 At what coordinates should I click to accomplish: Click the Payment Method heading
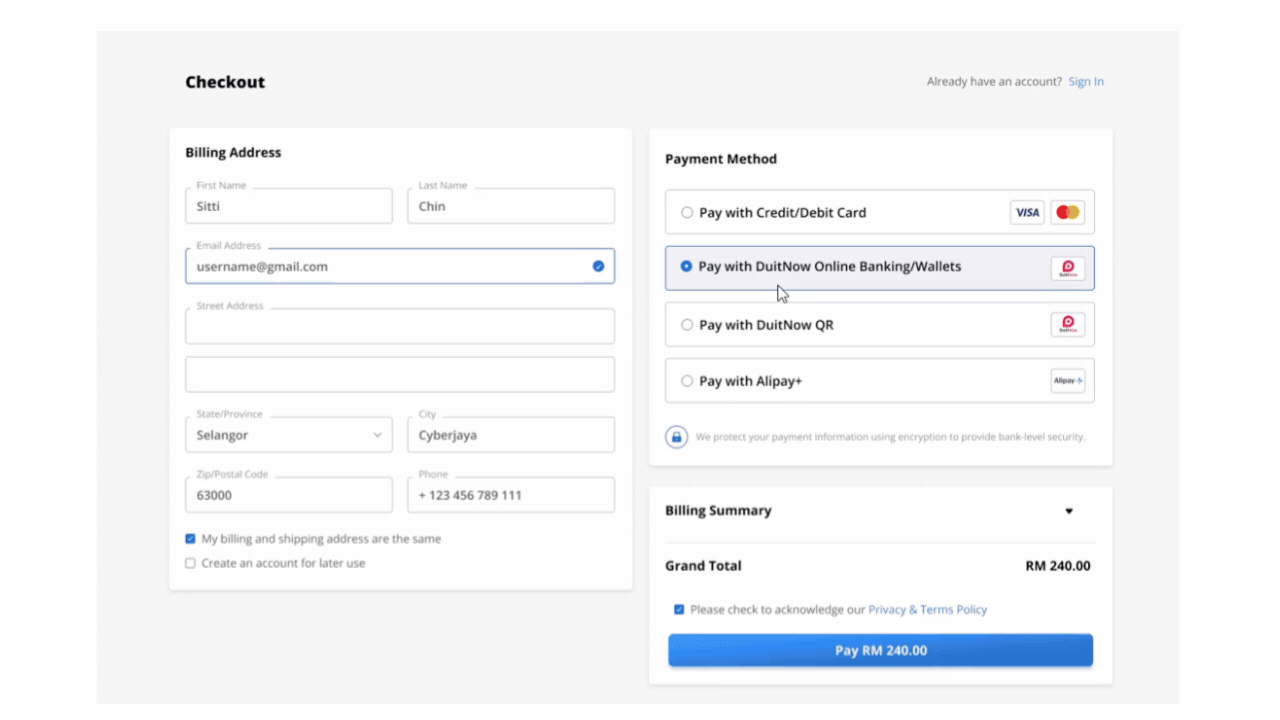(721, 159)
